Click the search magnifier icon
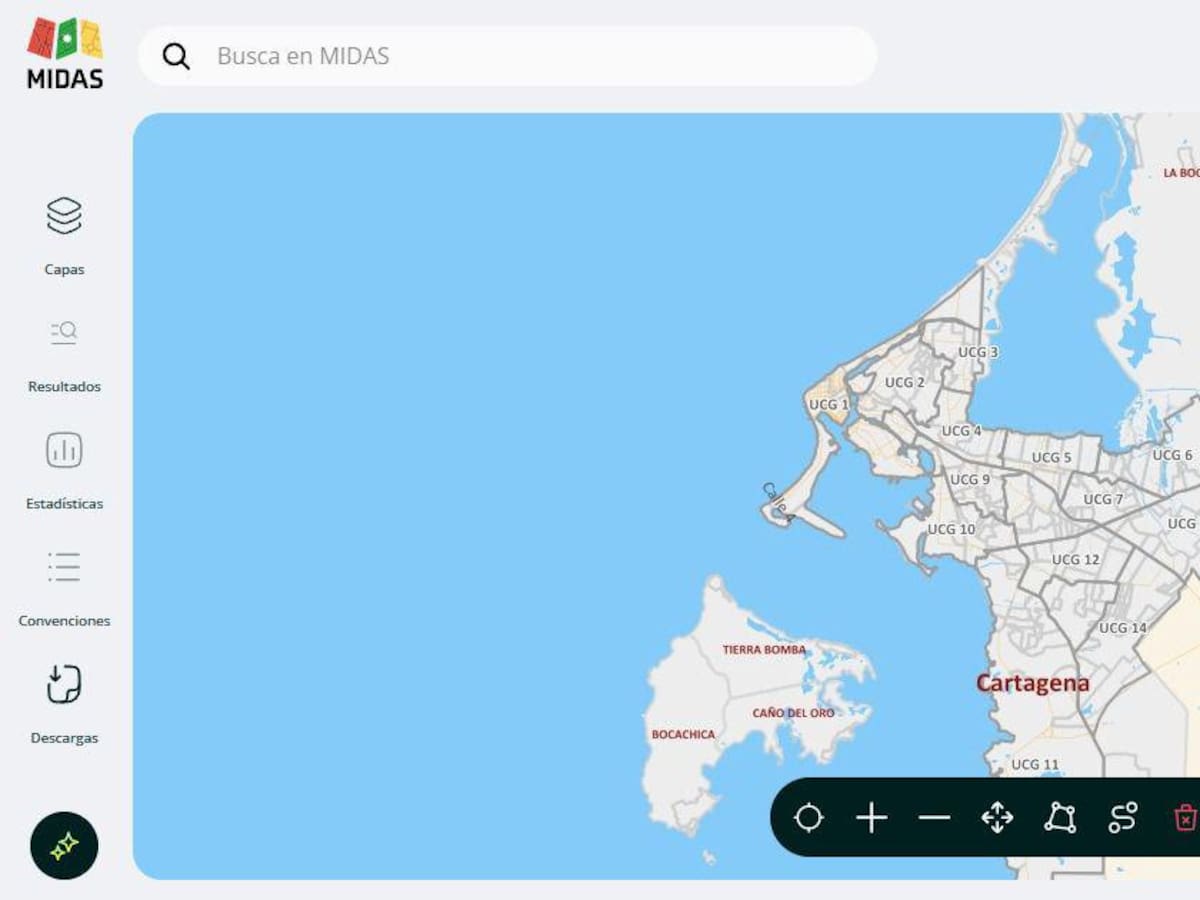Image resolution: width=1200 pixels, height=900 pixels. click(176, 56)
